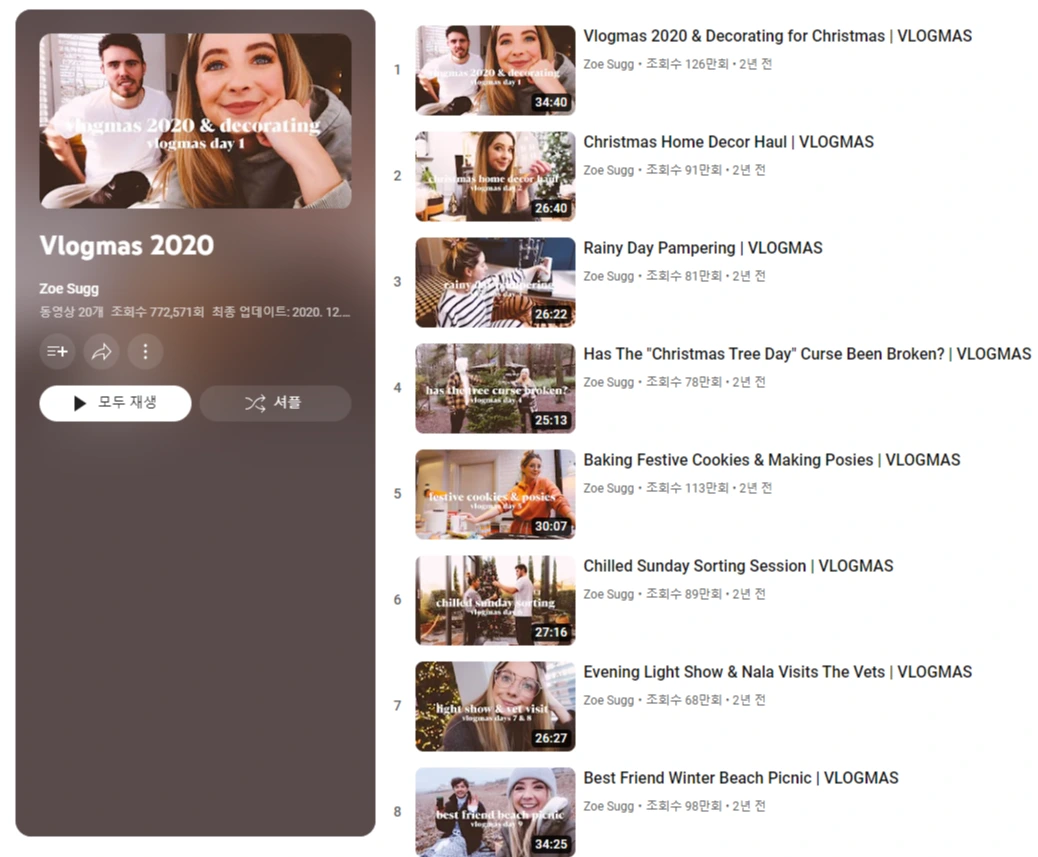Click the 최종 업데이트 last updated text
The image size is (1038, 857).
[x=281, y=312]
